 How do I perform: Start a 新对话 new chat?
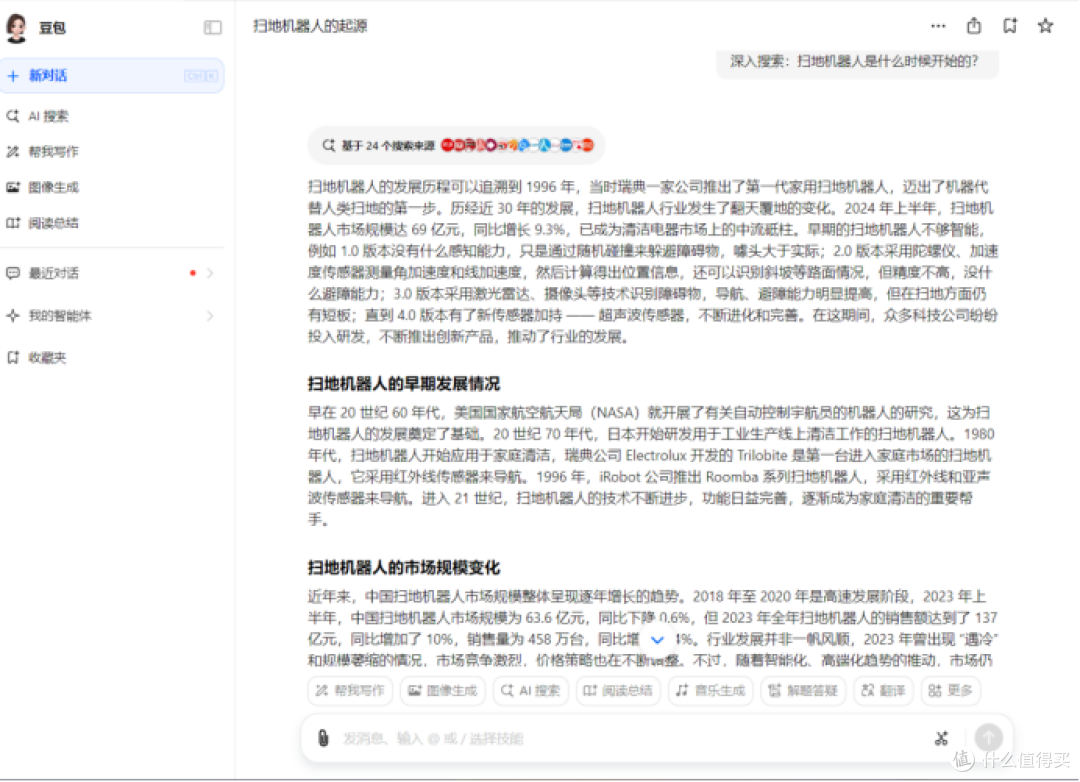[x=112, y=76]
